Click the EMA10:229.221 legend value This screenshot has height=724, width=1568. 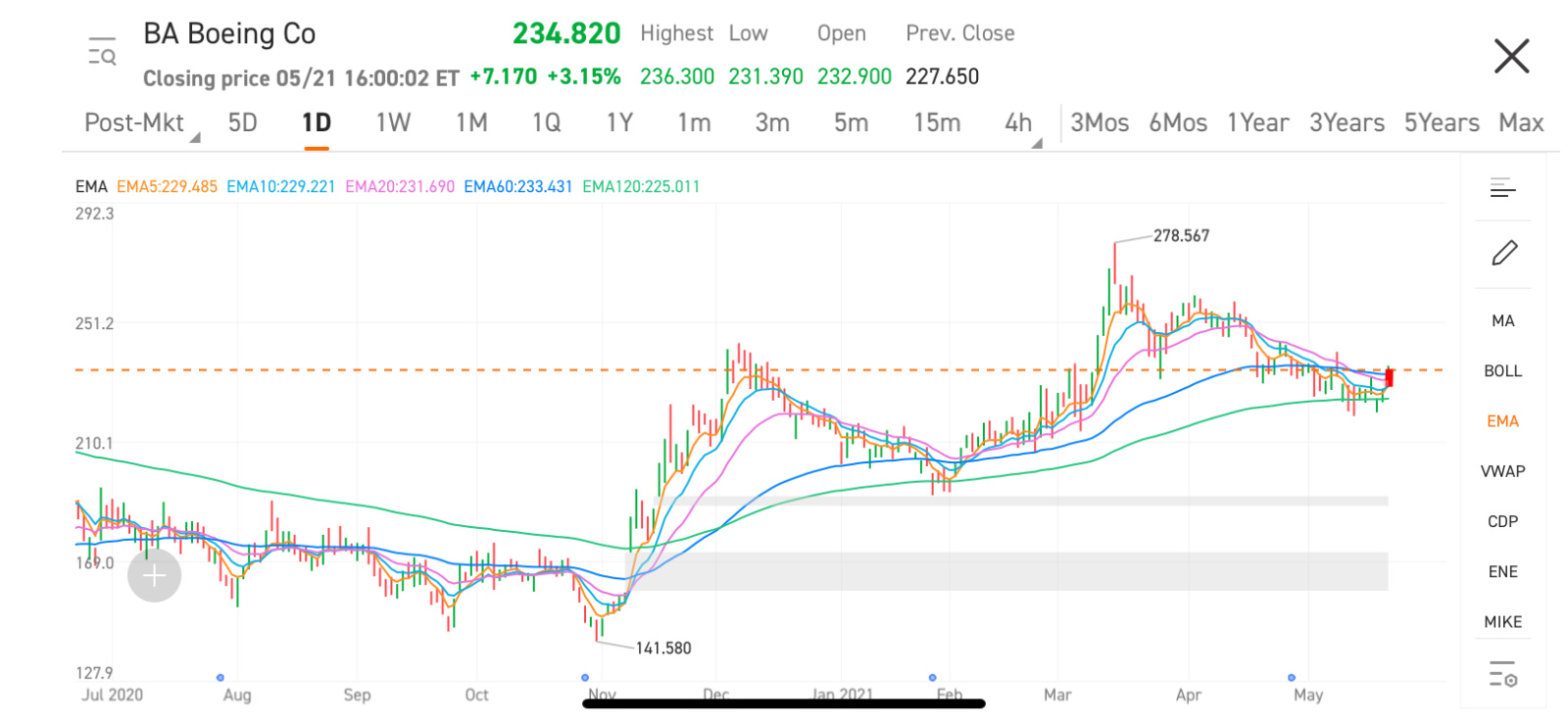point(280,186)
